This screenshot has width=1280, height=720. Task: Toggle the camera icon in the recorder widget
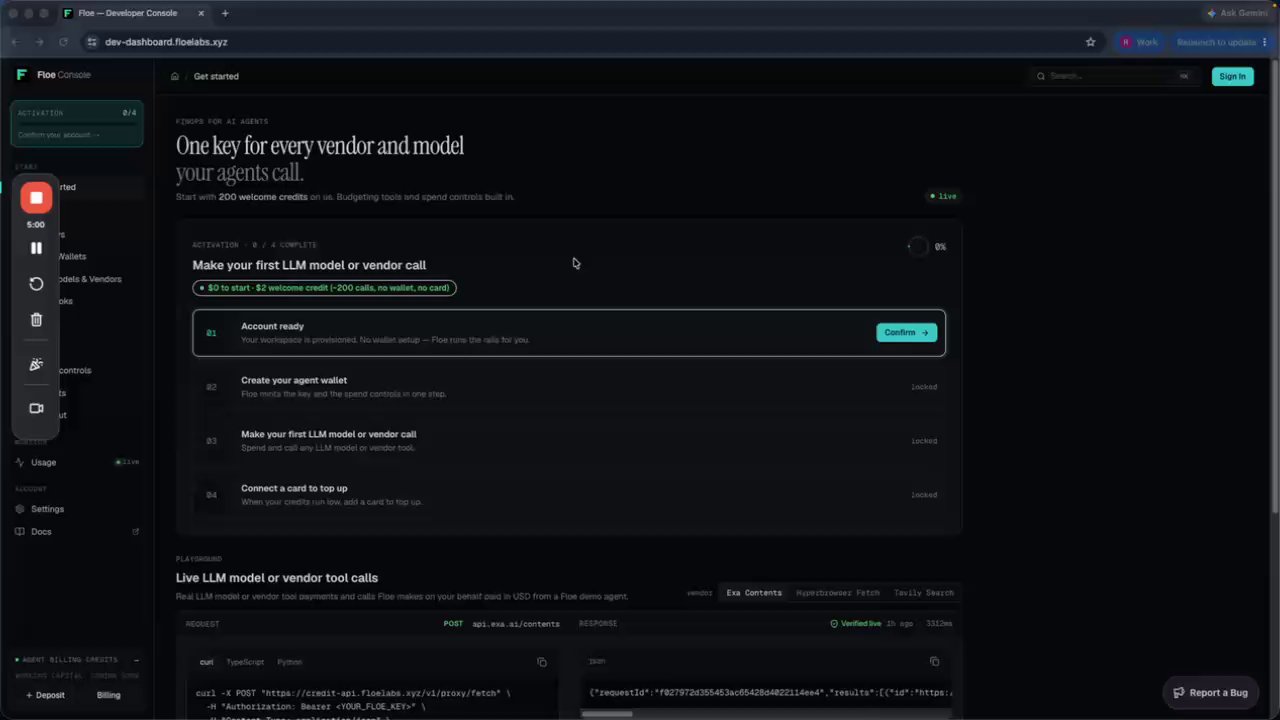[x=36, y=408]
